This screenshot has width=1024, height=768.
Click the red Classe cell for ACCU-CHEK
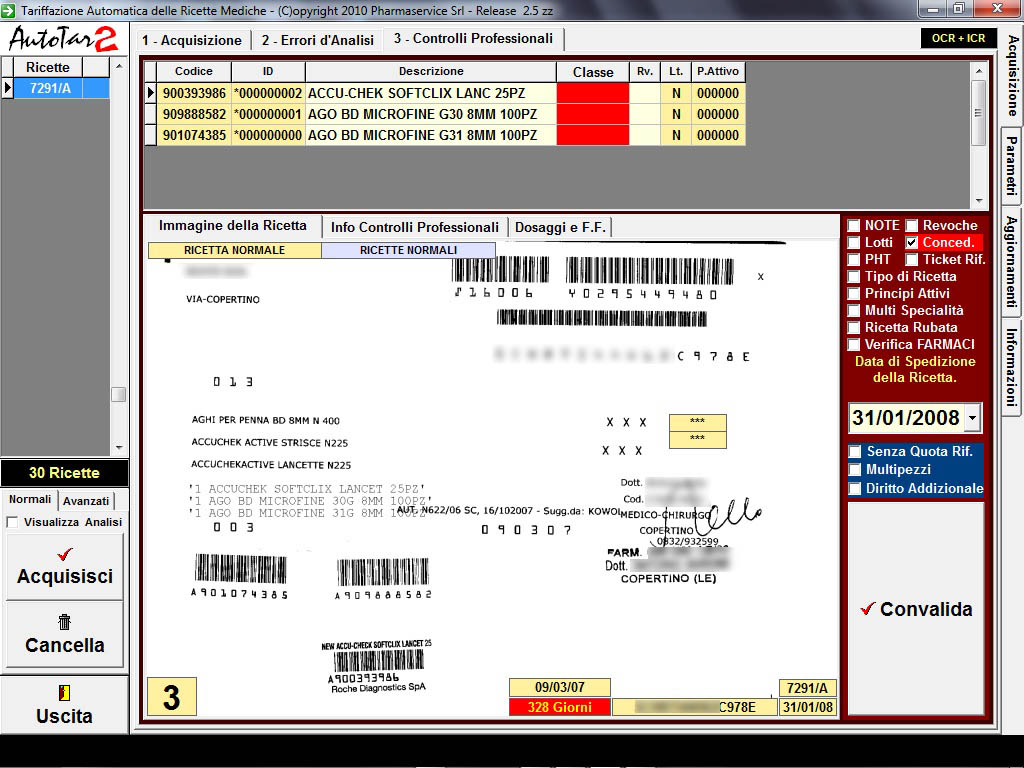point(593,93)
